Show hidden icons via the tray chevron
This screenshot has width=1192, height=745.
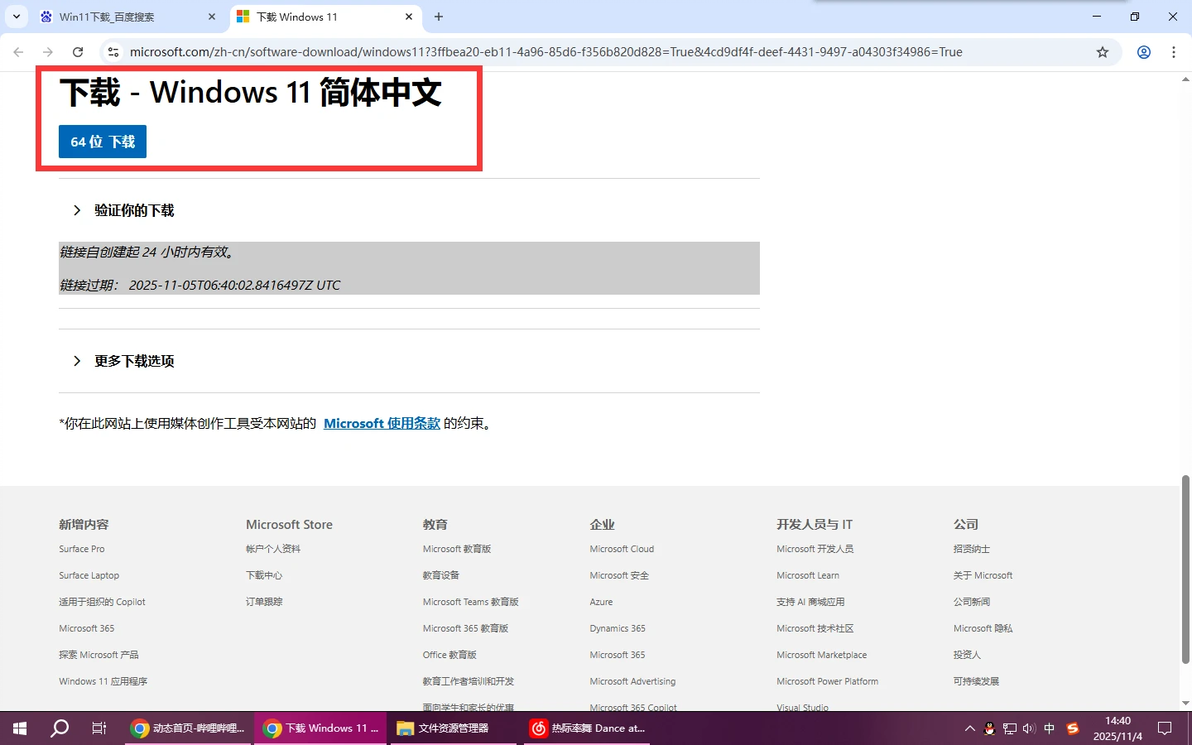969,728
